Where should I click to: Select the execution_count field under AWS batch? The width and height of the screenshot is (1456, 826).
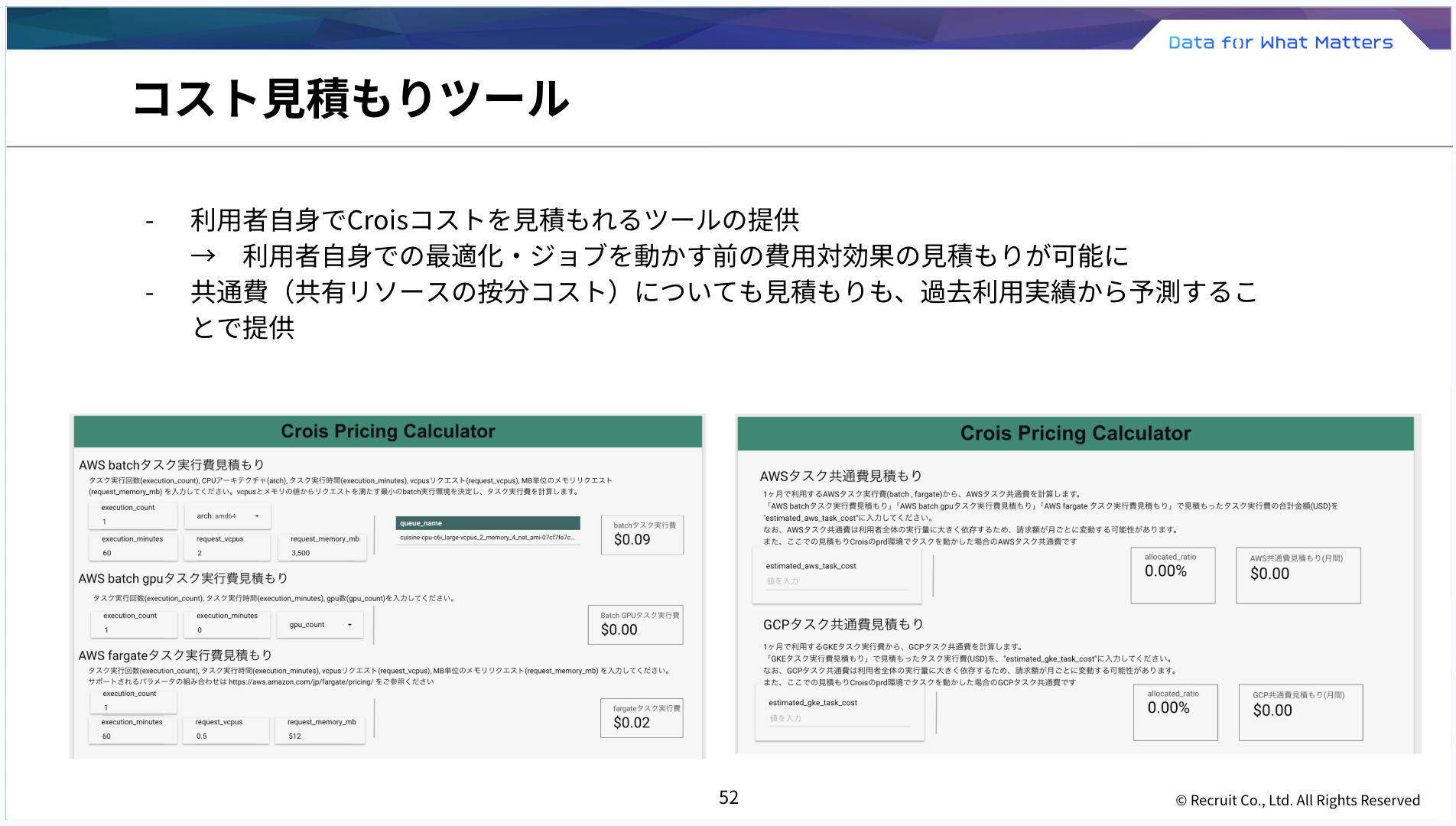tap(133, 516)
